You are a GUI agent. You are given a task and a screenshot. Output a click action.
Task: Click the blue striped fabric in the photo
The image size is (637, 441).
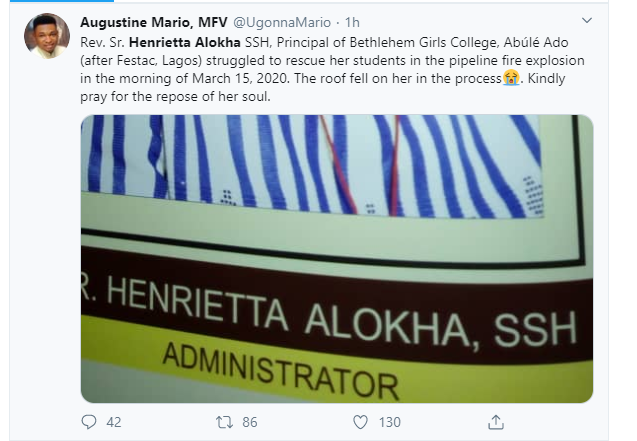[x=300, y=160]
